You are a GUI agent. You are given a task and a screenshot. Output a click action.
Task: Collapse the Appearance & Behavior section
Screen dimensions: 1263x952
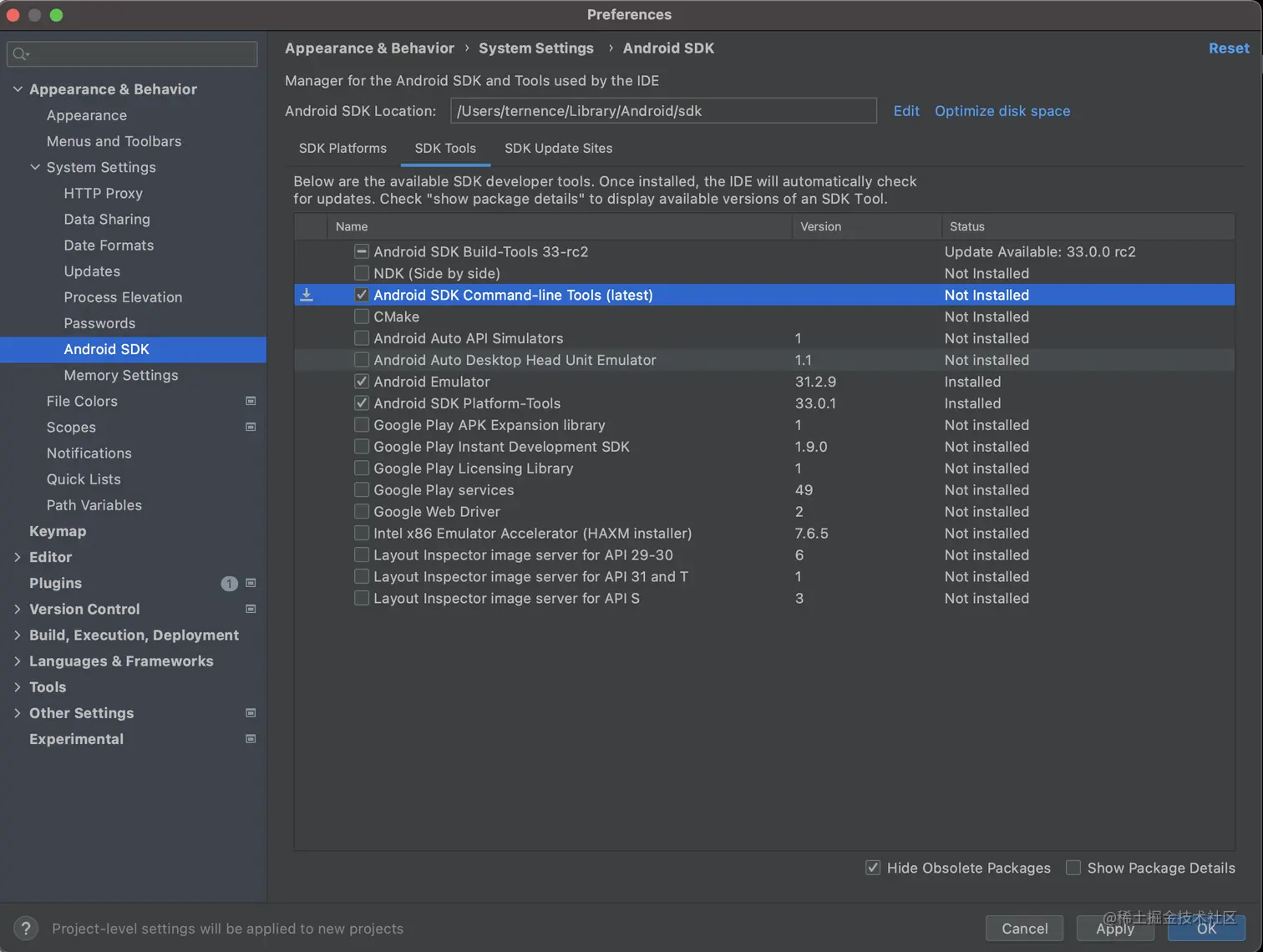(x=18, y=89)
